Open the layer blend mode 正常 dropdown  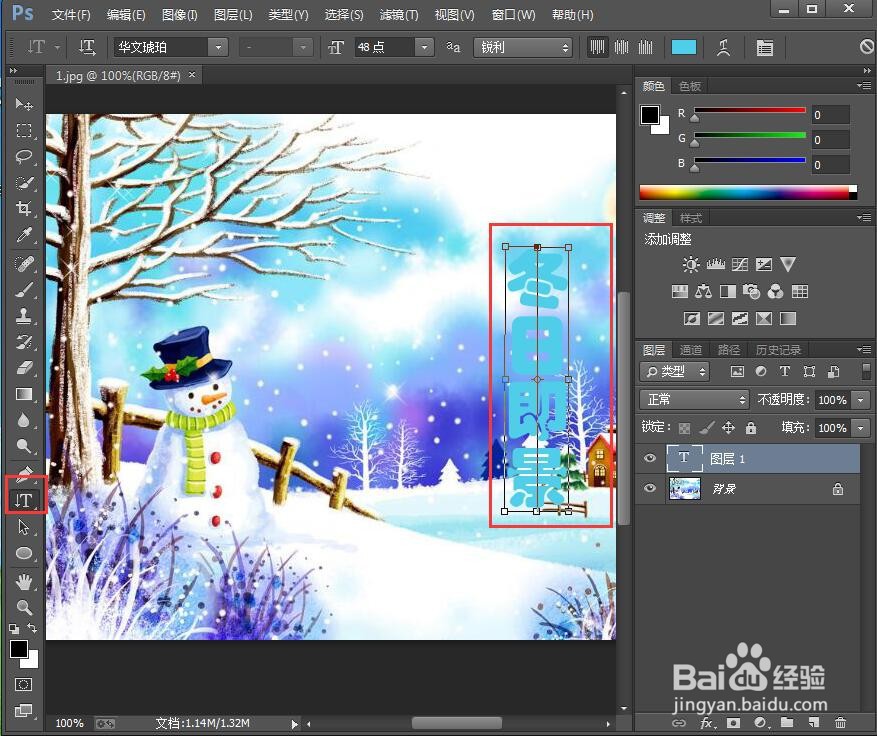pyautogui.click(x=694, y=399)
